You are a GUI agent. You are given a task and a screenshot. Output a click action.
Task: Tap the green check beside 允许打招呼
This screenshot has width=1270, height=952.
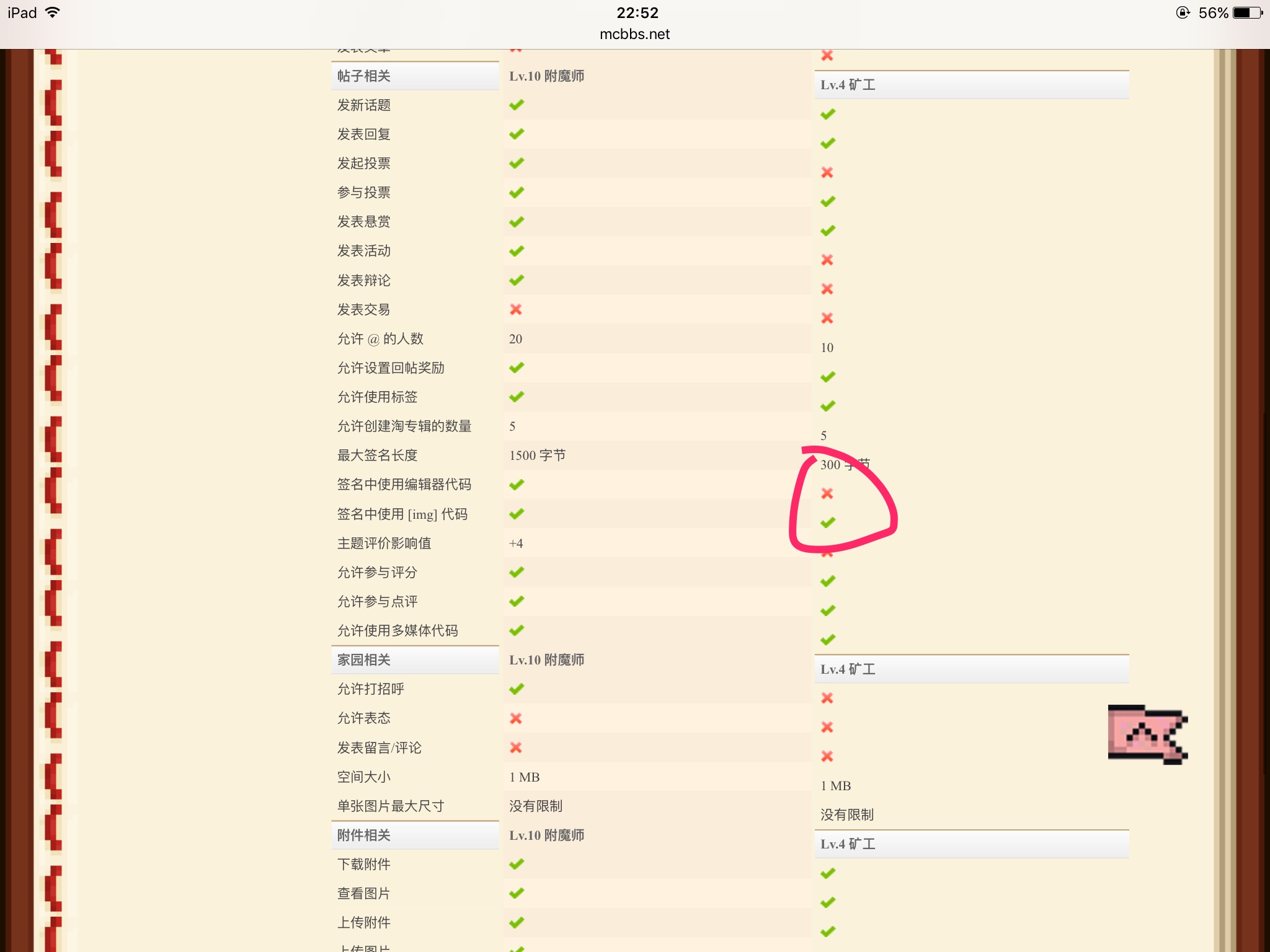point(517,689)
